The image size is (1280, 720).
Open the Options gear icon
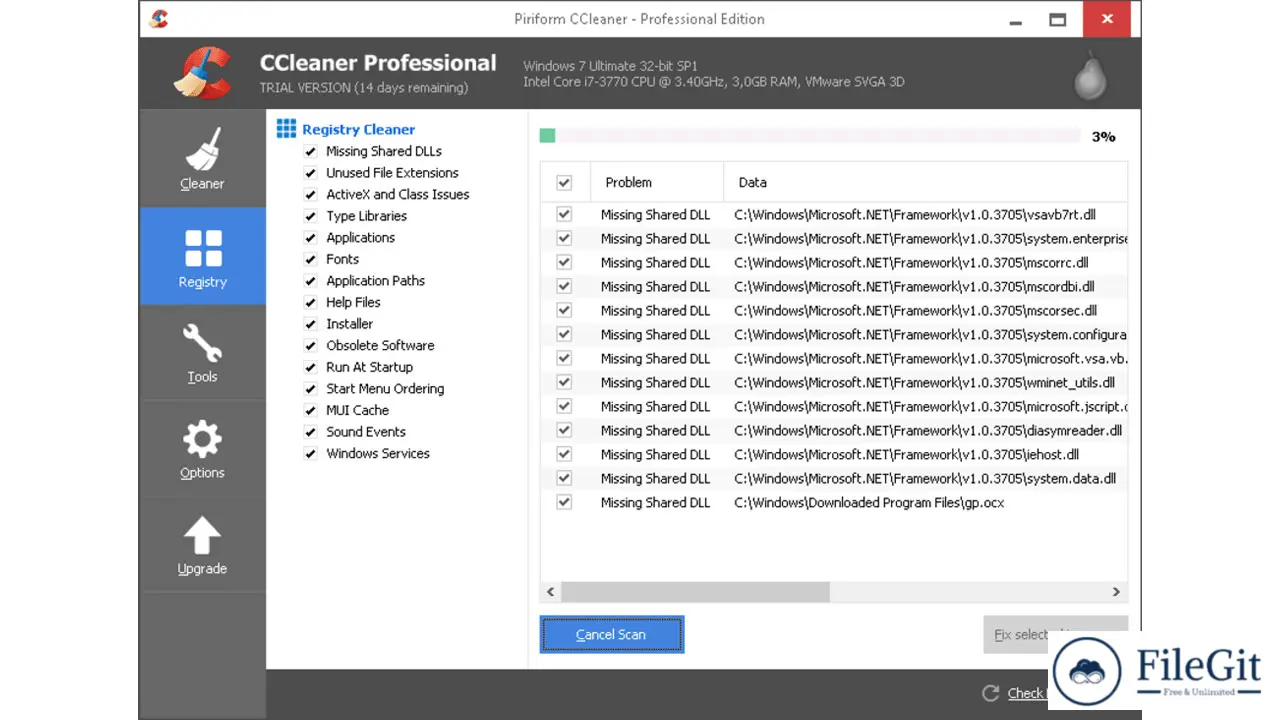(202, 440)
